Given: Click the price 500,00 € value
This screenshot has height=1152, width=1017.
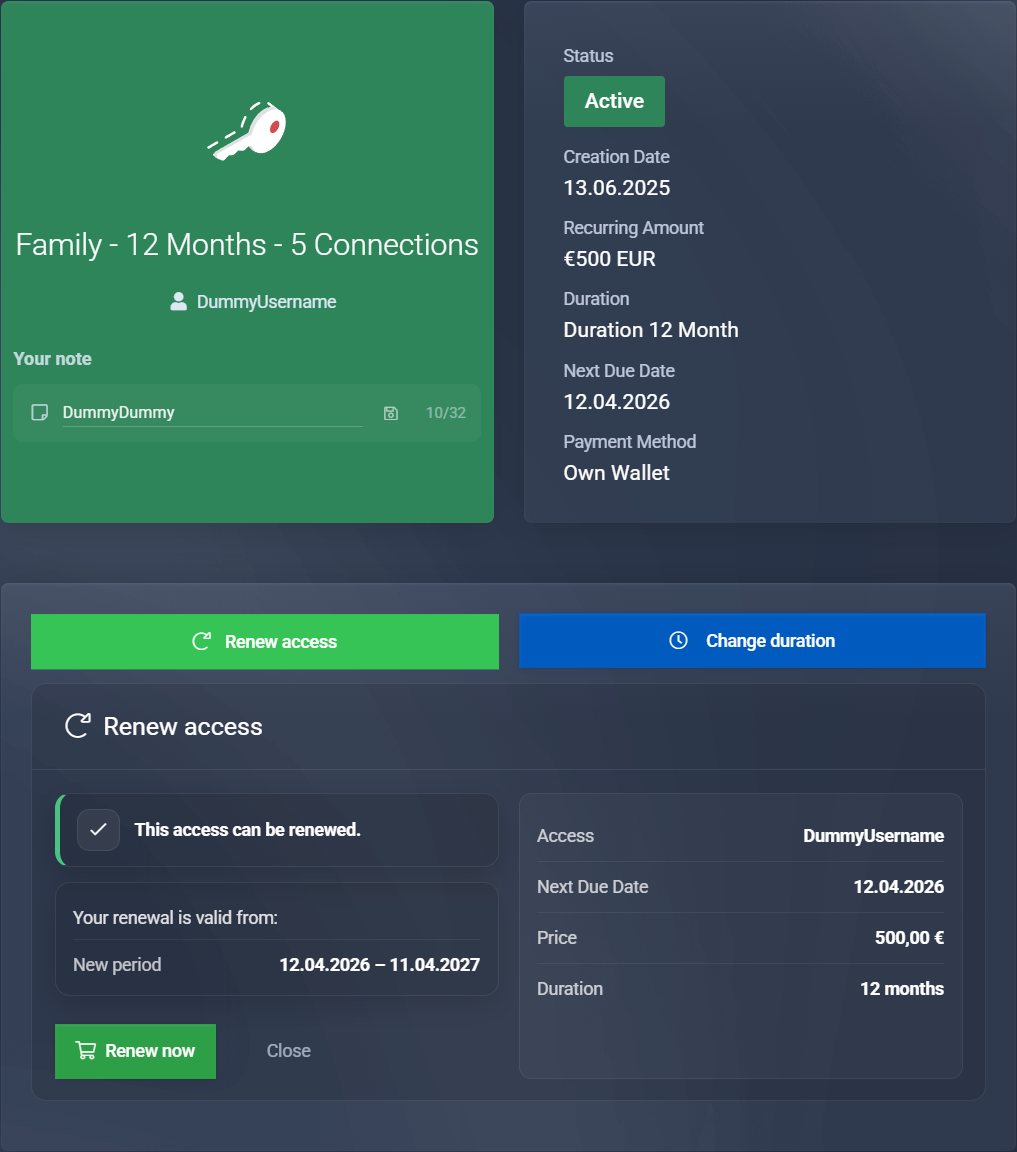Looking at the screenshot, I should (x=909, y=937).
